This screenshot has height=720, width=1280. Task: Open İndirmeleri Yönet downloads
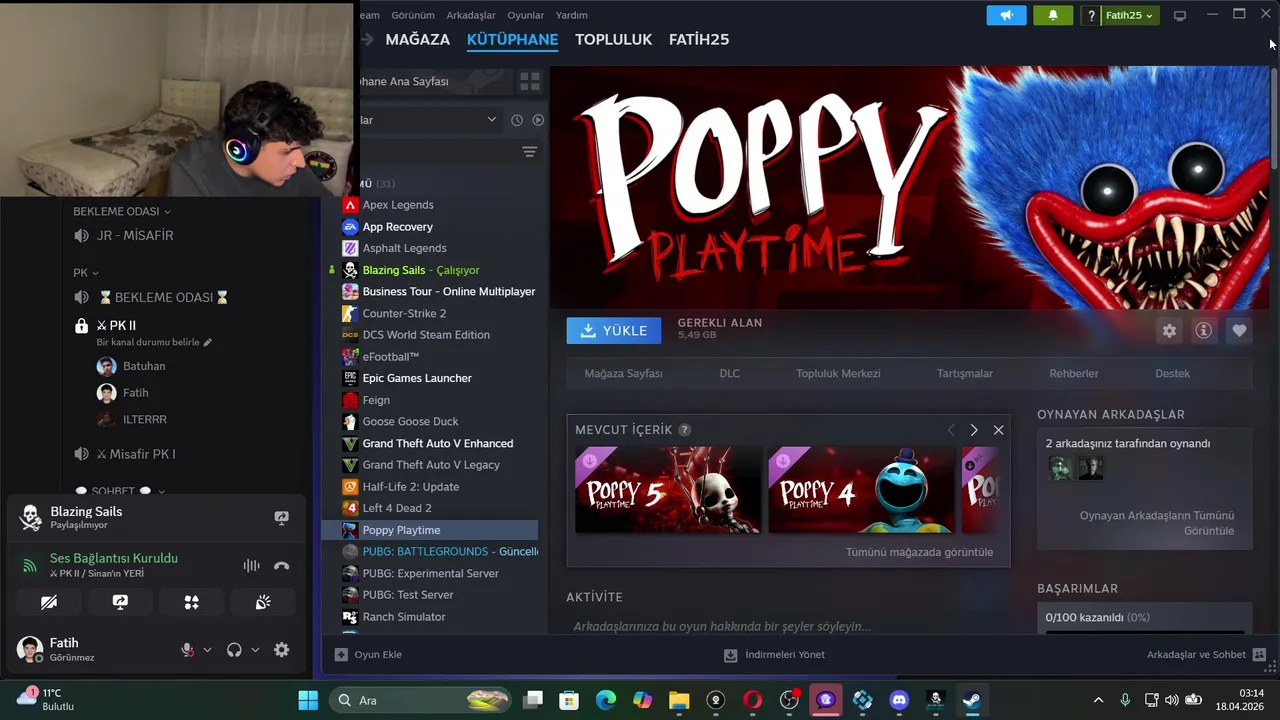pyautogui.click(x=775, y=654)
